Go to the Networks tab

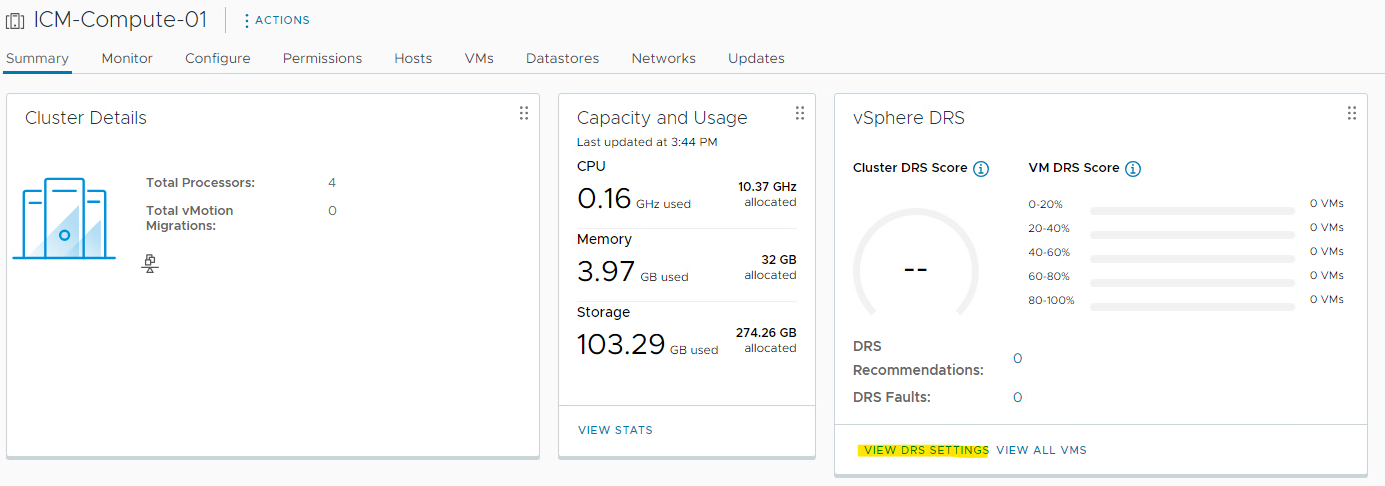pyautogui.click(x=663, y=58)
